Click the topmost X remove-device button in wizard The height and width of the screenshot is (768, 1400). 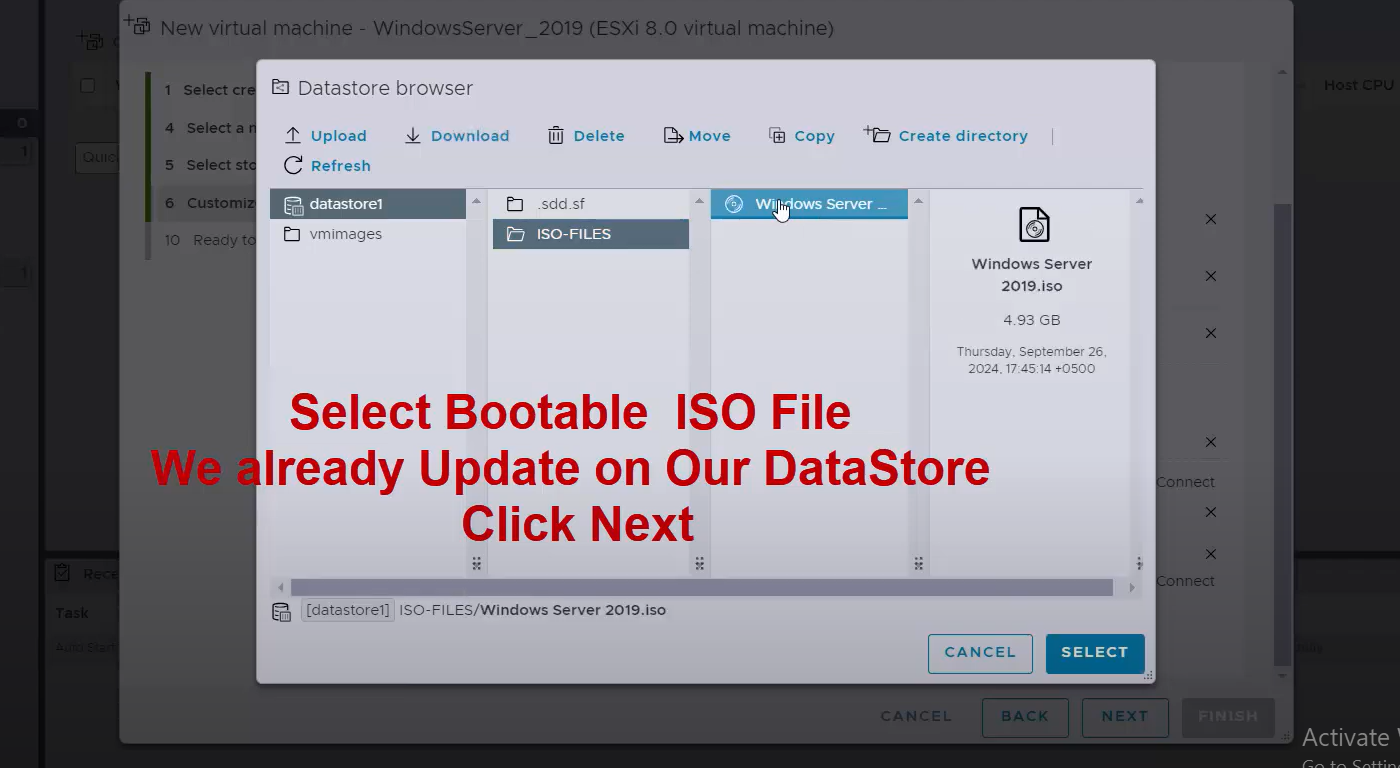(1211, 219)
